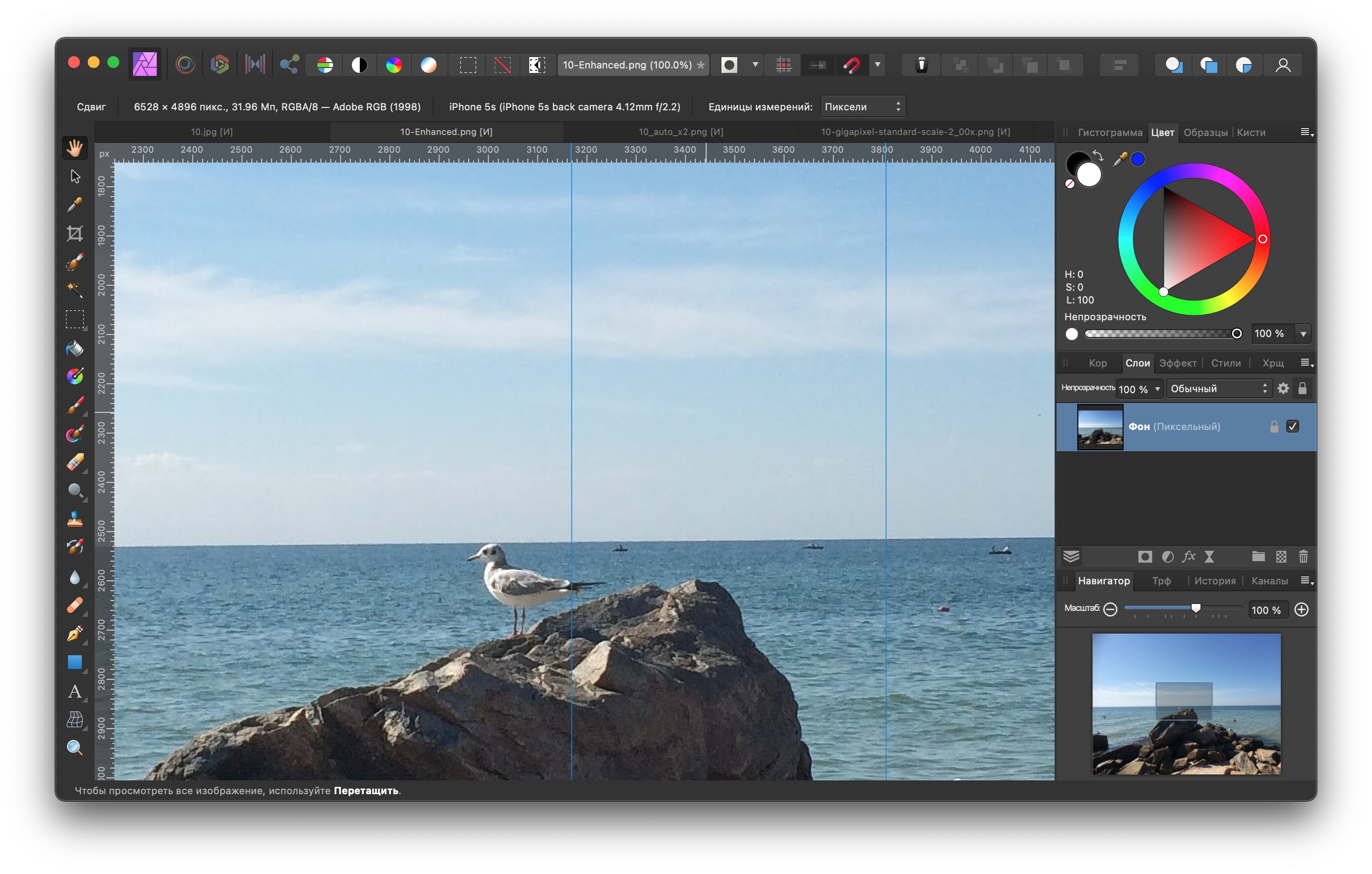
Task: Delete layer with trash icon
Action: (1303, 557)
